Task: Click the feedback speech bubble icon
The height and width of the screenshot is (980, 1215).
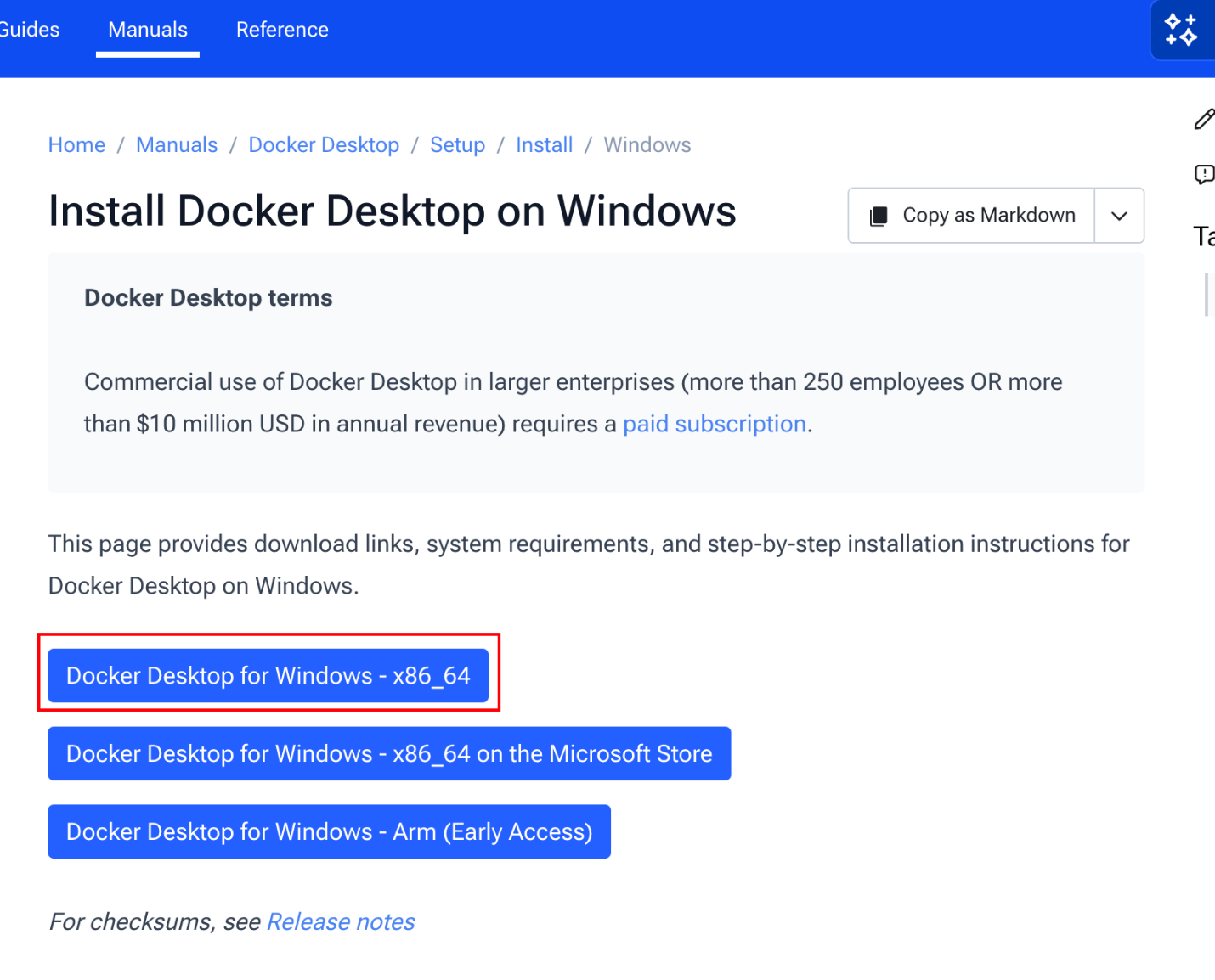Action: 1204,175
